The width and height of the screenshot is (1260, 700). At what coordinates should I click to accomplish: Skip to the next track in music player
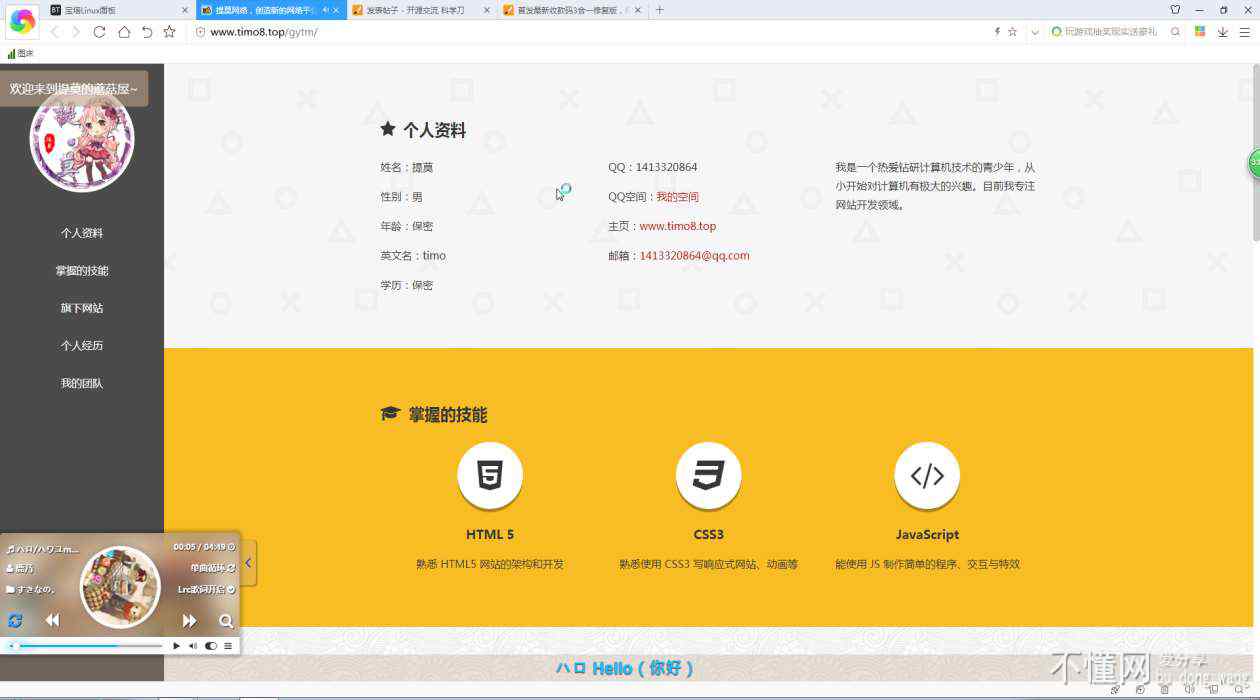point(189,621)
